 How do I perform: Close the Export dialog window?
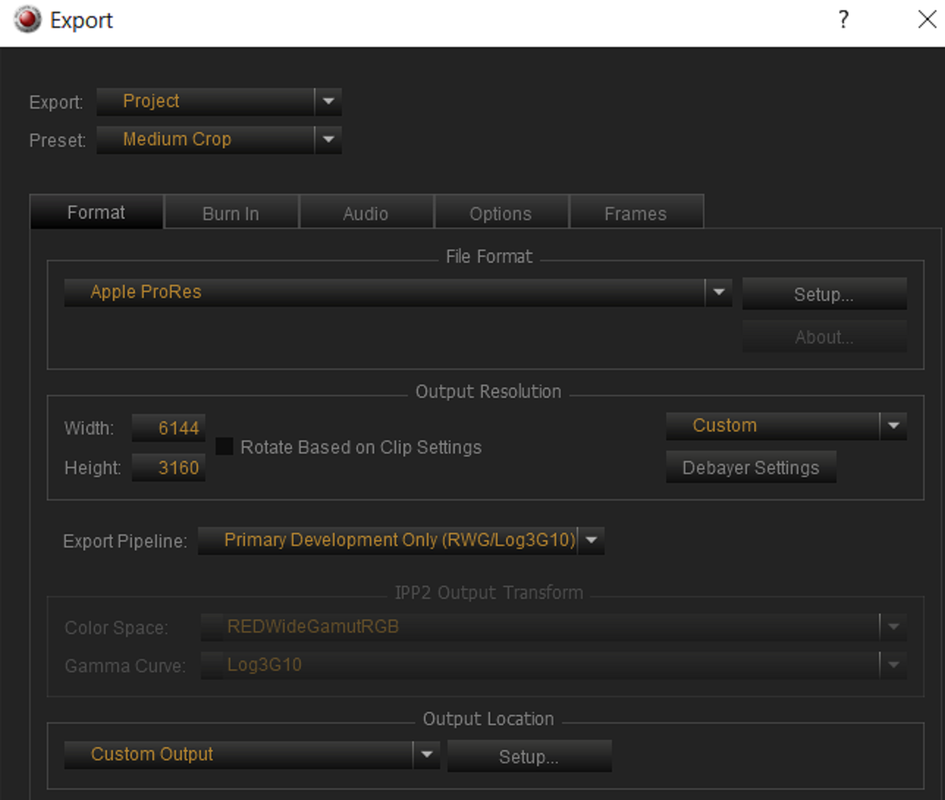click(x=927, y=19)
